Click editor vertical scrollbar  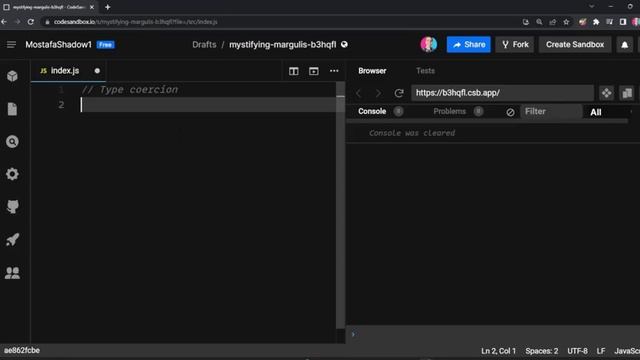tap(340, 204)
